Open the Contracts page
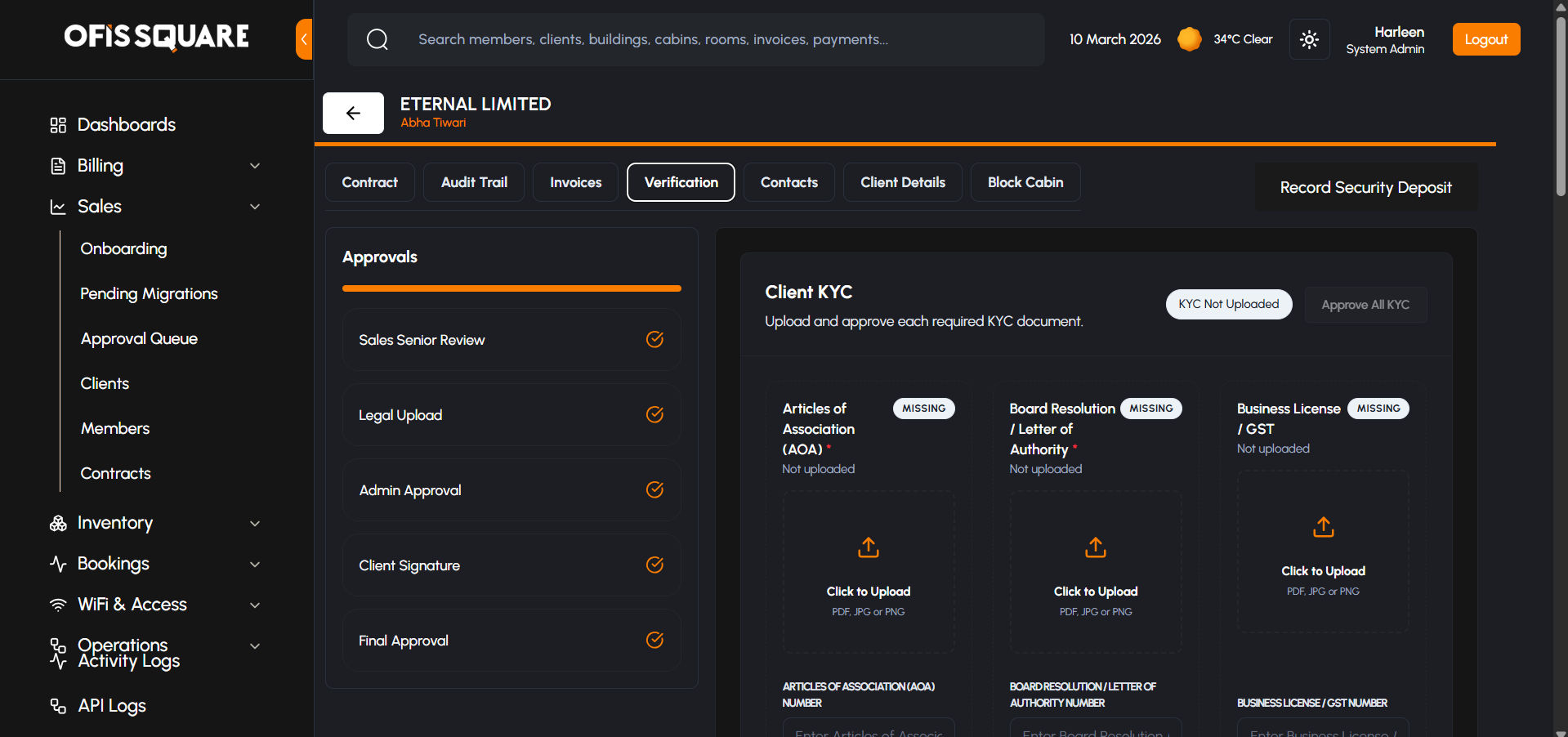Screen dimensions: 1568x737 [x=115, y=474]
